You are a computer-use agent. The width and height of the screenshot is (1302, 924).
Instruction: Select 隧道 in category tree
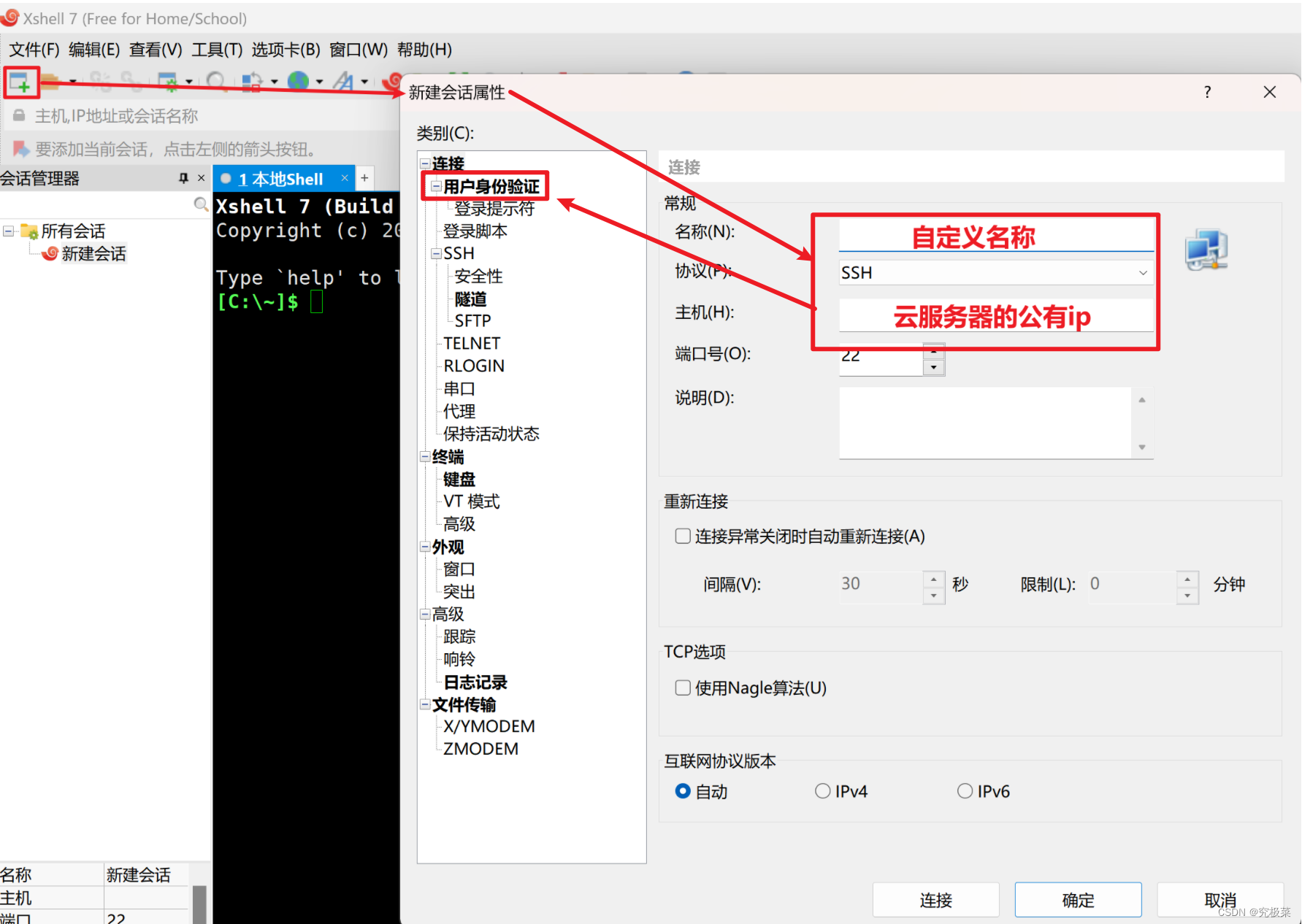click(470, 299)
